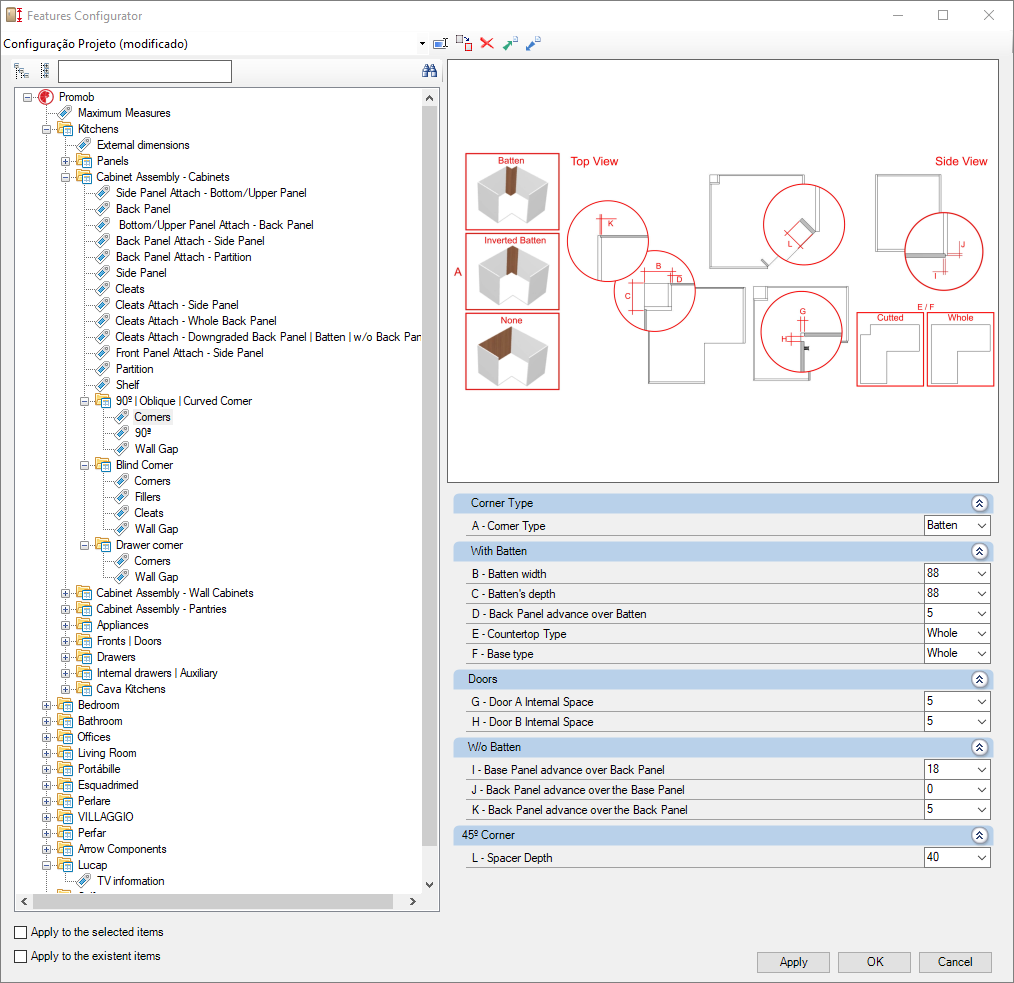Image resolution: width=1014 pixels, height=983 pixels.
Task: Click the binoculars search icon
Action: click(x=429, y=71)
